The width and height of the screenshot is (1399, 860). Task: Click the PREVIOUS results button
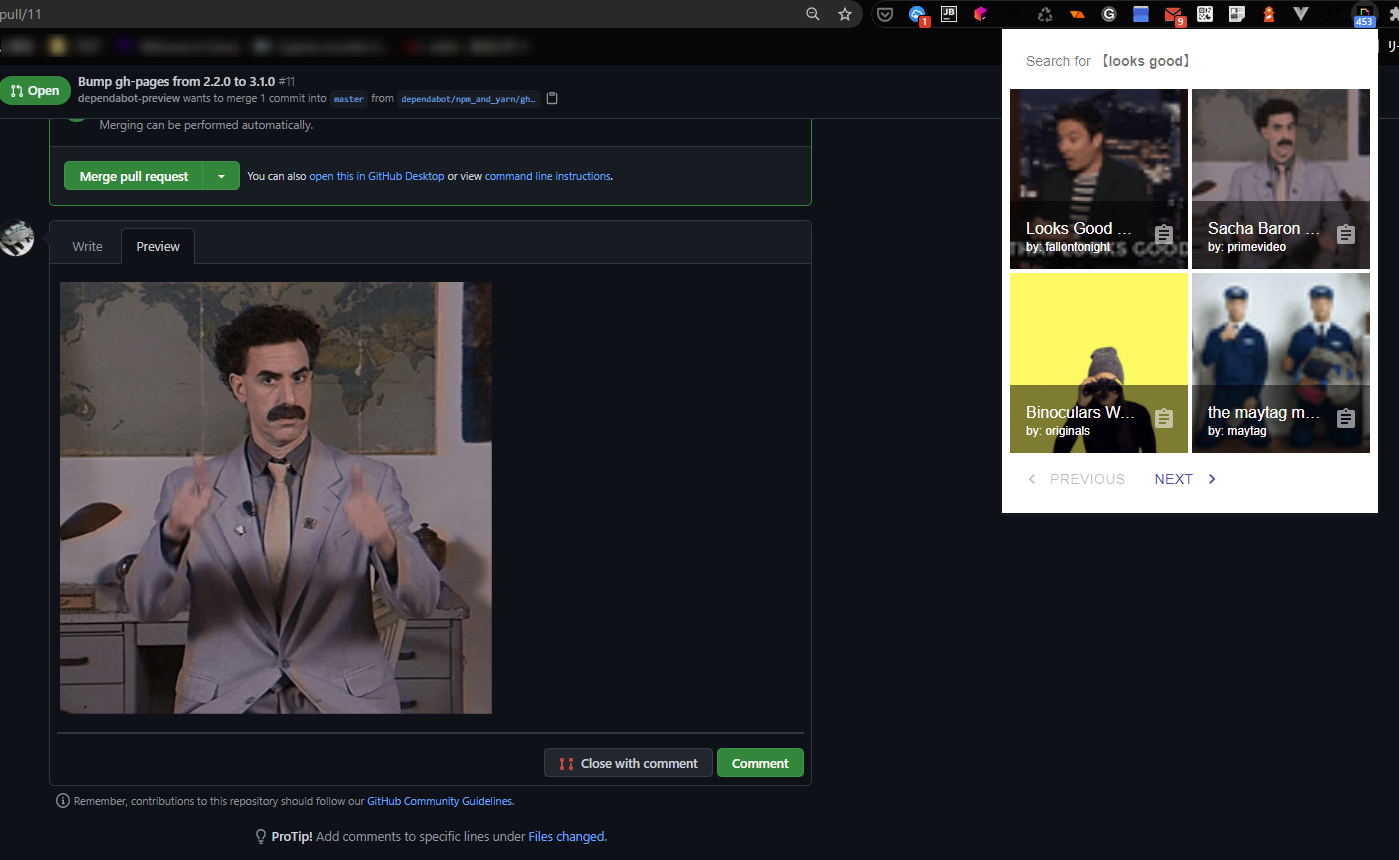(x=1076, y=479)
